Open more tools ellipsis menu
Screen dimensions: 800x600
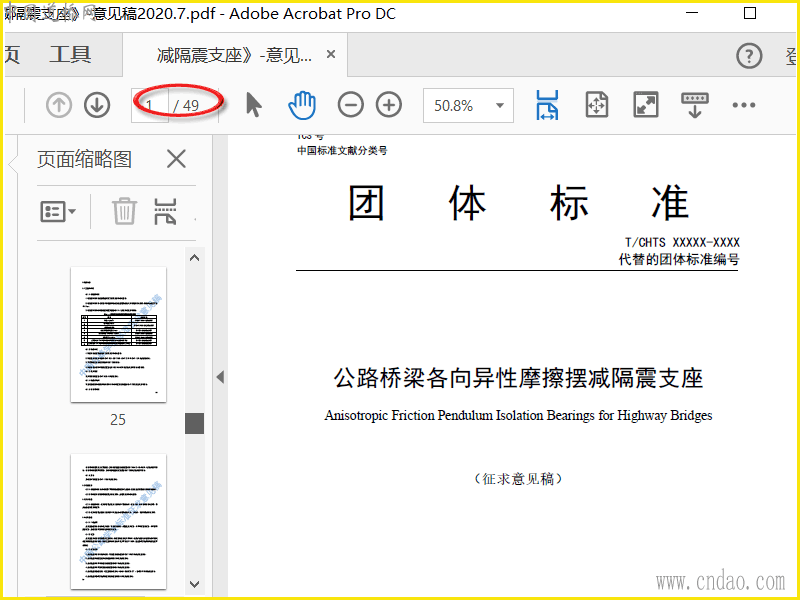[743, 105]
